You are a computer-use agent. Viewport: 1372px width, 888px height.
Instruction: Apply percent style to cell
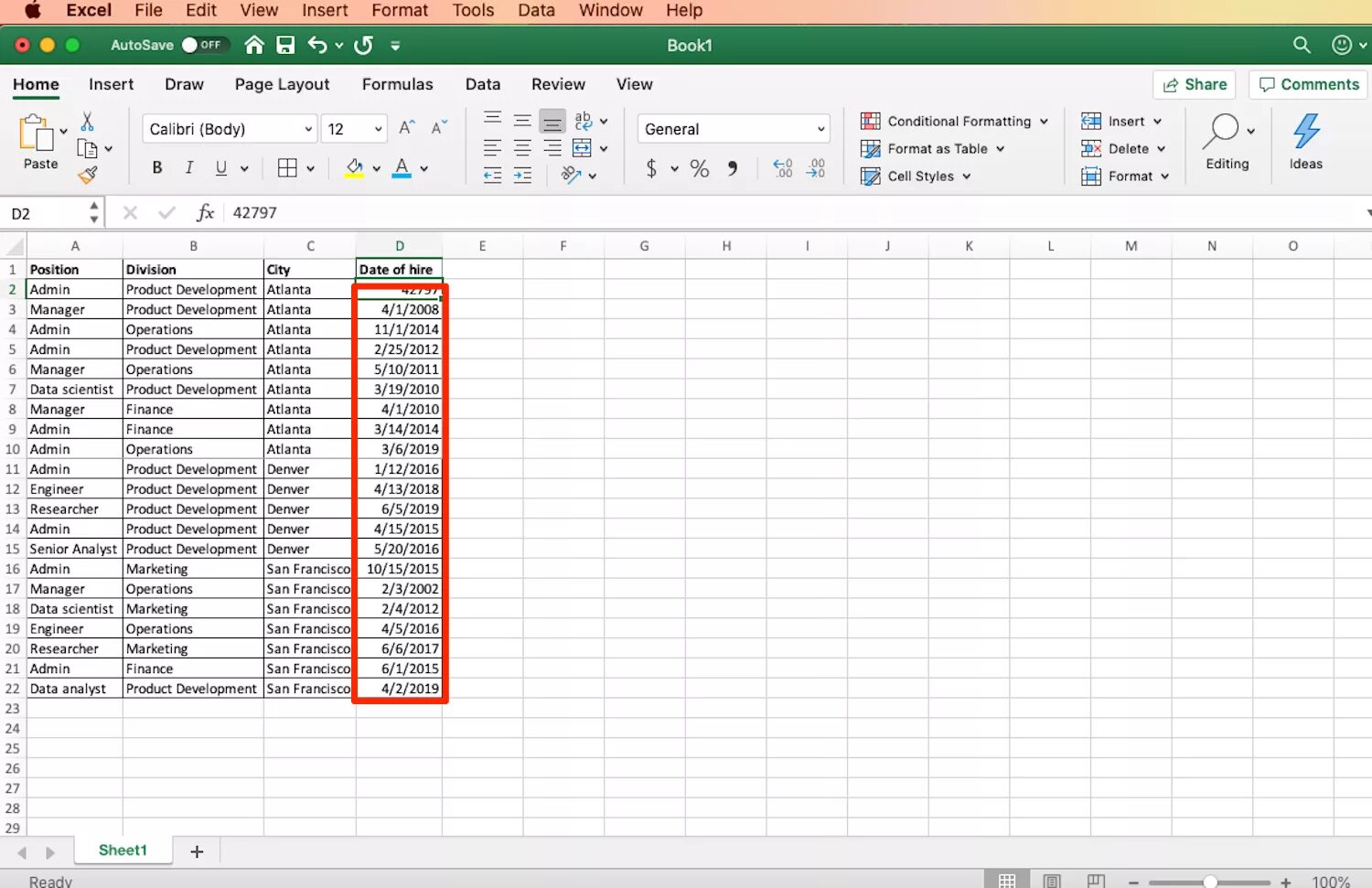700,168
